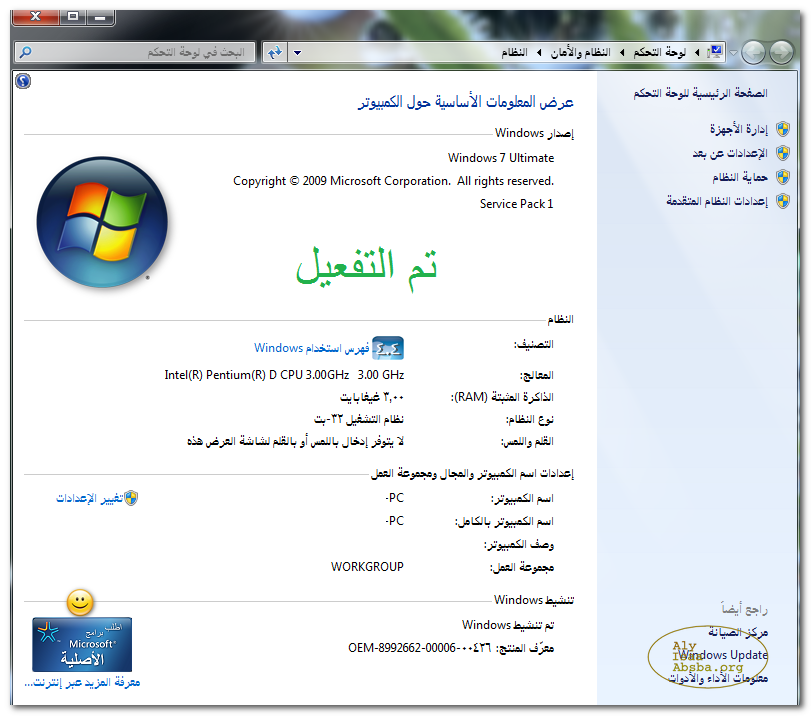Open the help question mark icon
811x716 pixels.
point(24,81)
